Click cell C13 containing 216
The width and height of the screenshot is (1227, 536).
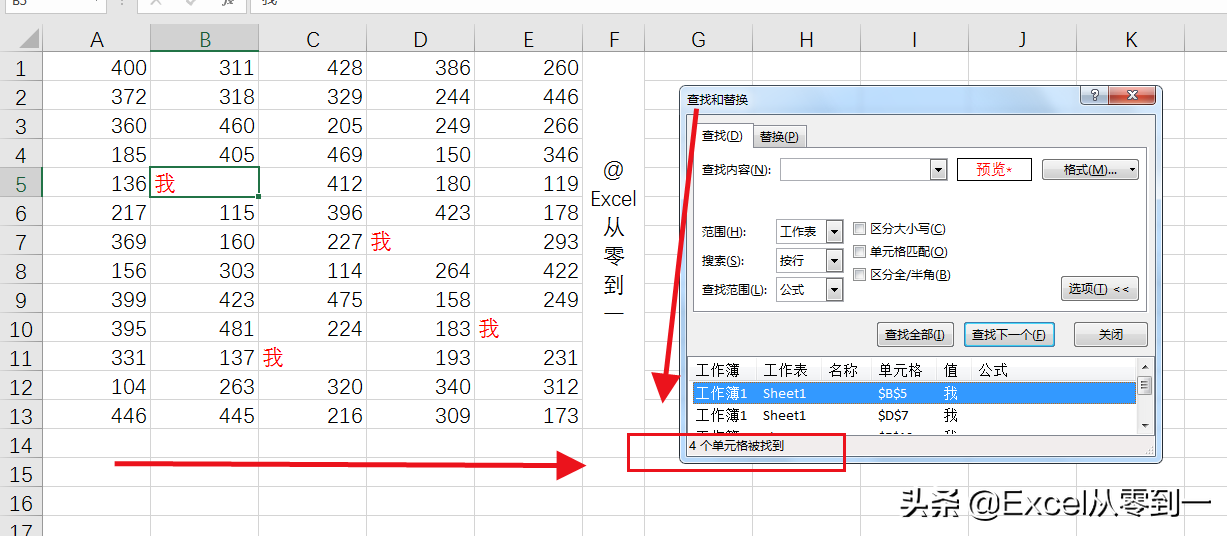313,416
